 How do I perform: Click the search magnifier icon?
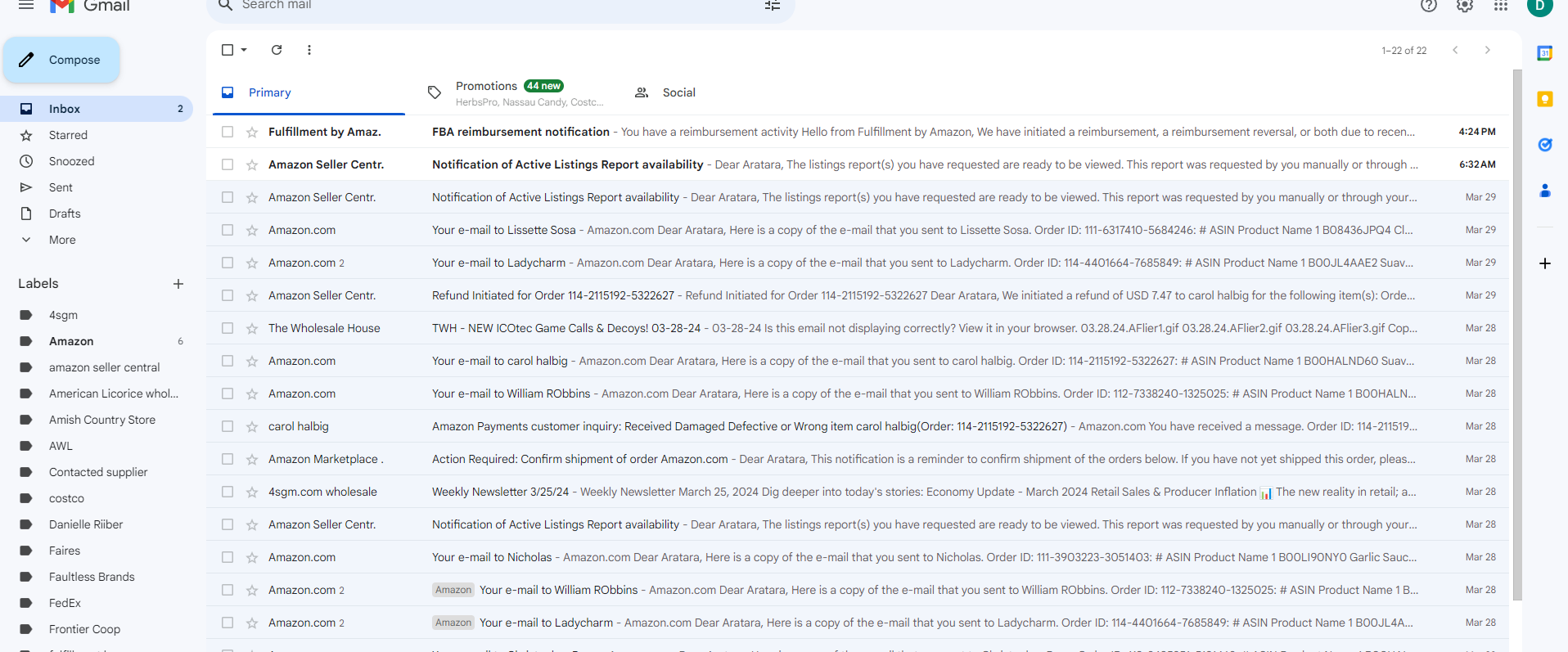pos(226,5)
